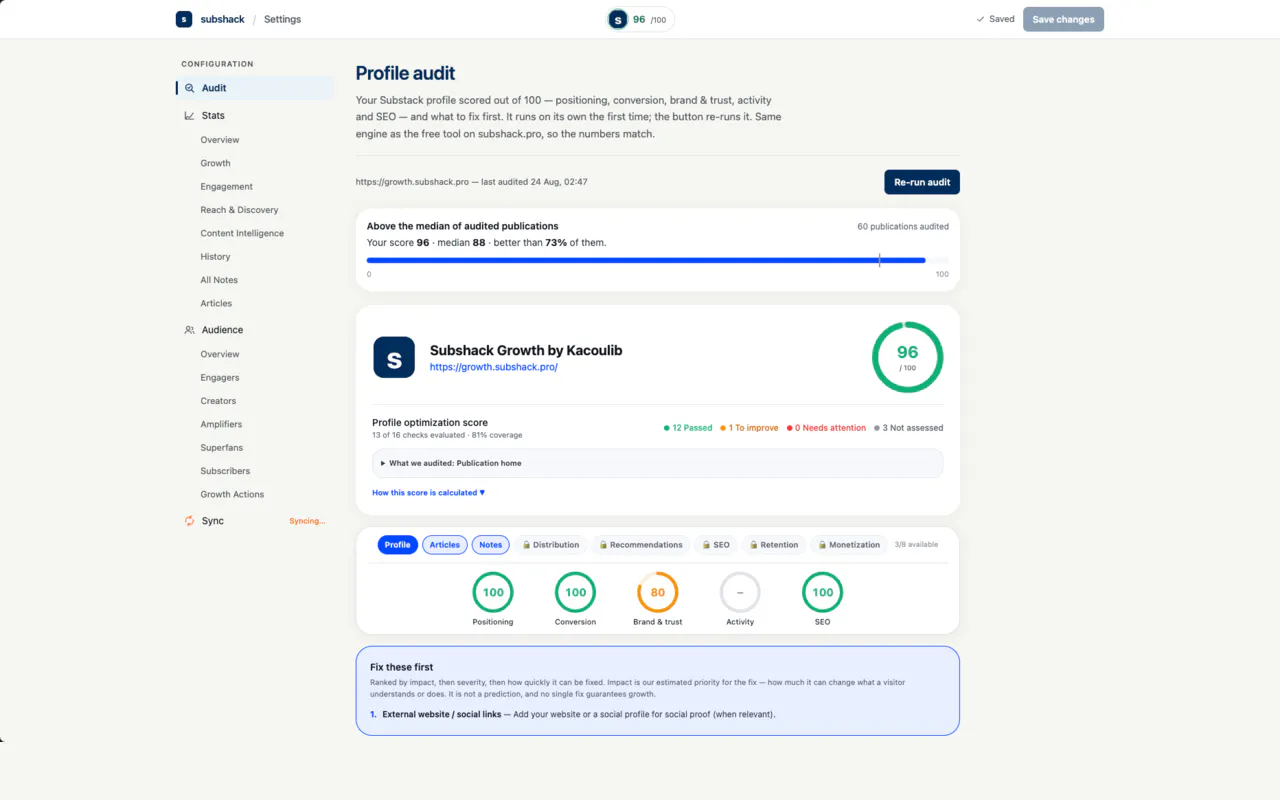
Task: Select the Conversion score circle
Action: pyautogui.click(x=576, y=592)
